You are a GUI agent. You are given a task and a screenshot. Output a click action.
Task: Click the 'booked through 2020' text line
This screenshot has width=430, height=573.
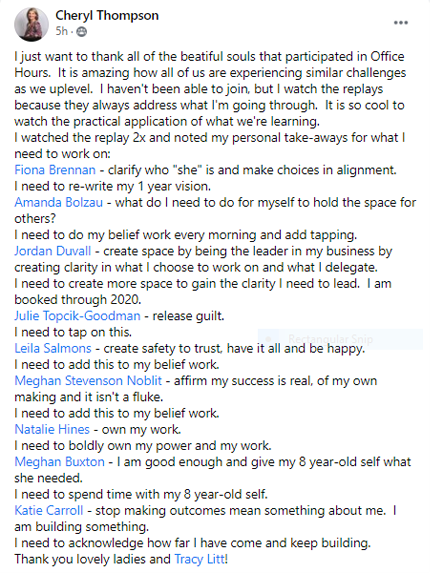78,300
